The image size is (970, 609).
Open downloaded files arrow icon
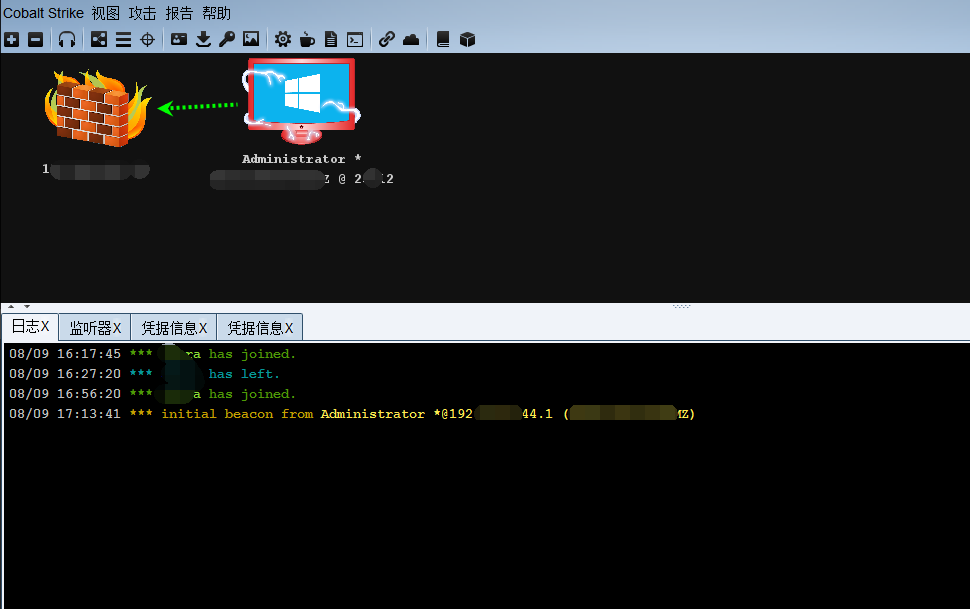(203, 40)
